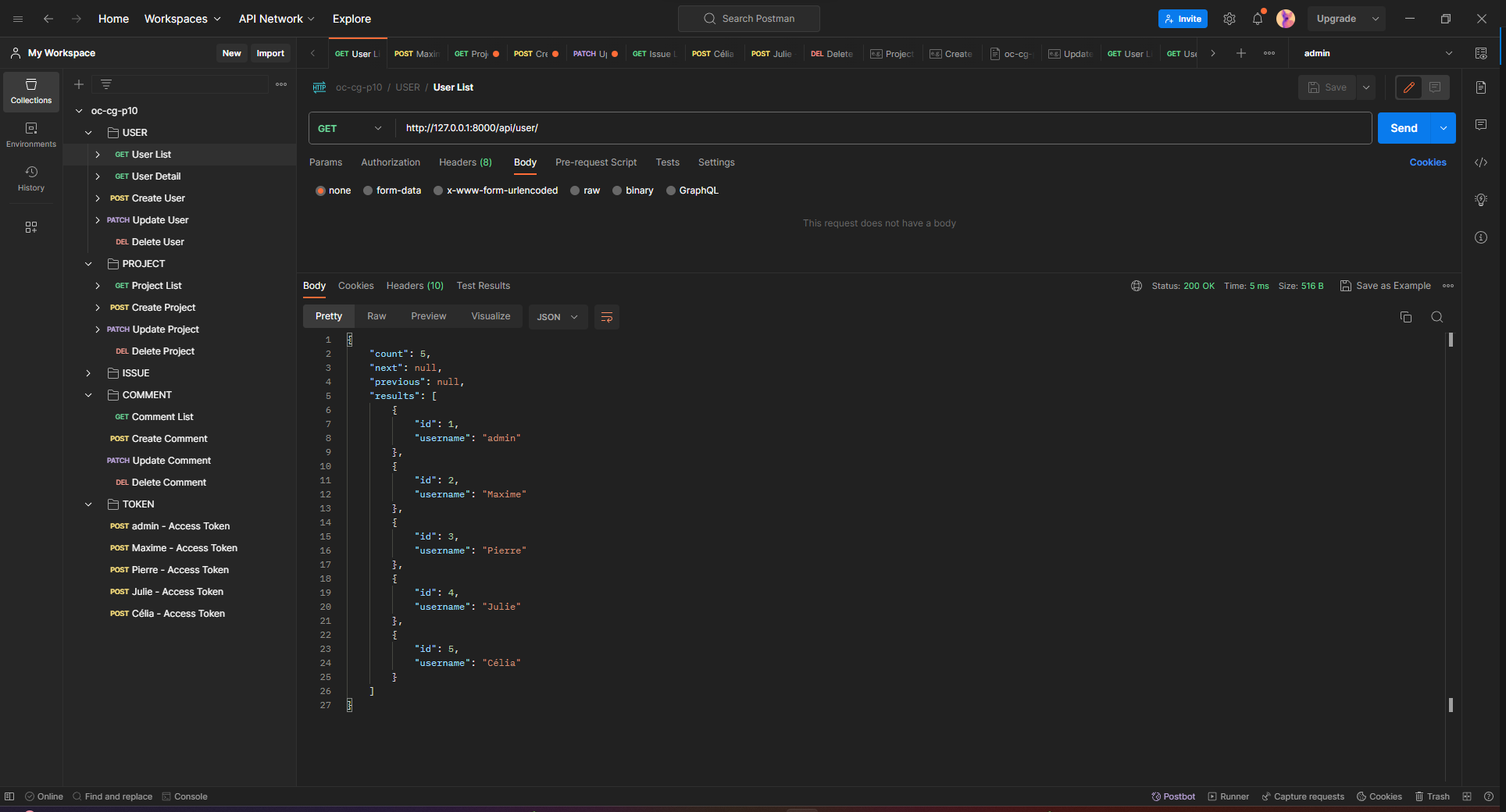Viewport: 1506px width, 812px height.
Task: Open the Workspaces menu
Action: (x=182, y=19)
